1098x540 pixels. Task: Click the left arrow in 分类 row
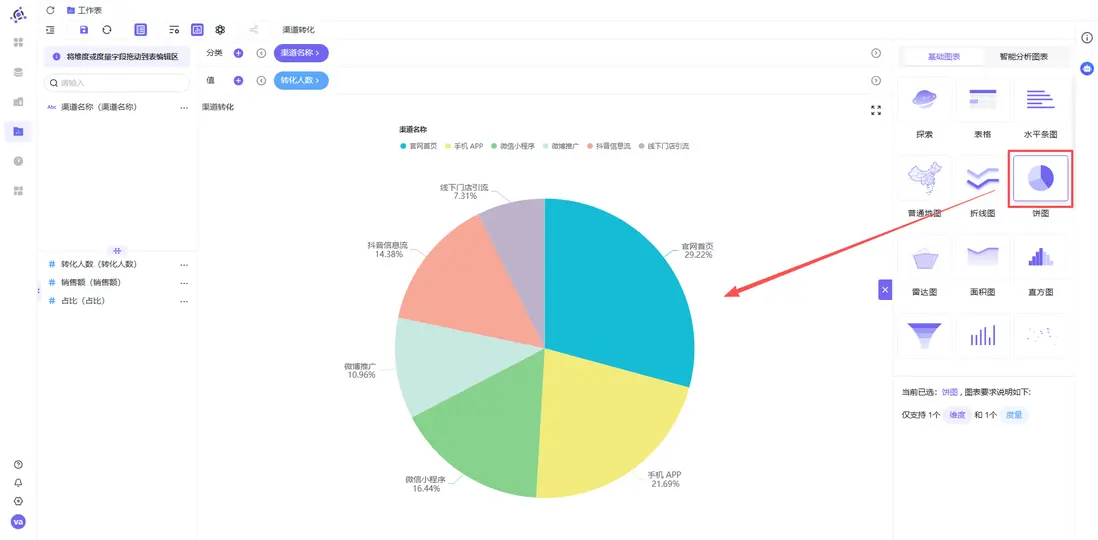pyautogui.click(x=261, y=53)
